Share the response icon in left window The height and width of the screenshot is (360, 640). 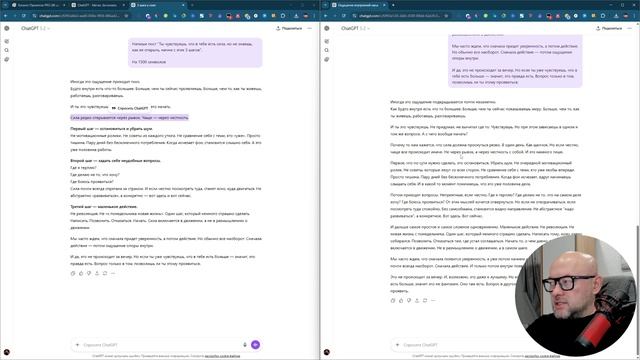click(x=97, y=273)
